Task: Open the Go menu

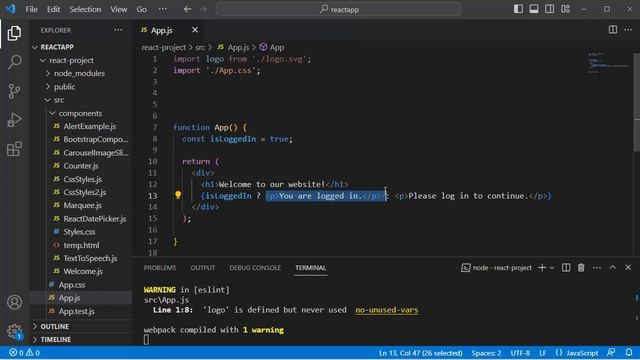Action: [141, 9]
